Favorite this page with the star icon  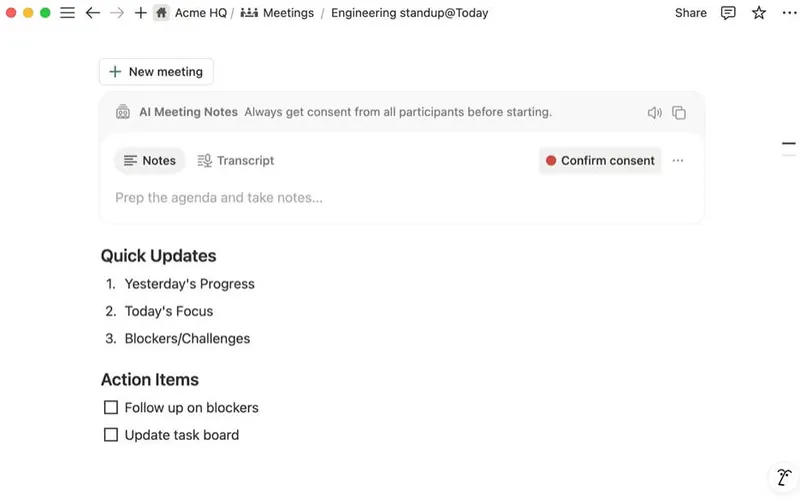759,13
